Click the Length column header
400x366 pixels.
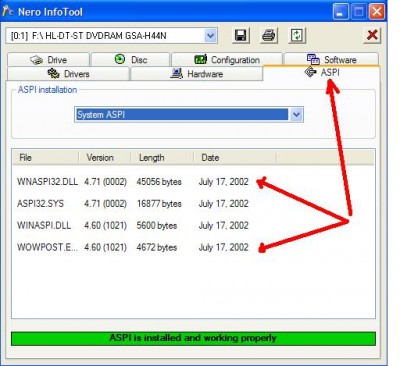(x=162, y=158)
